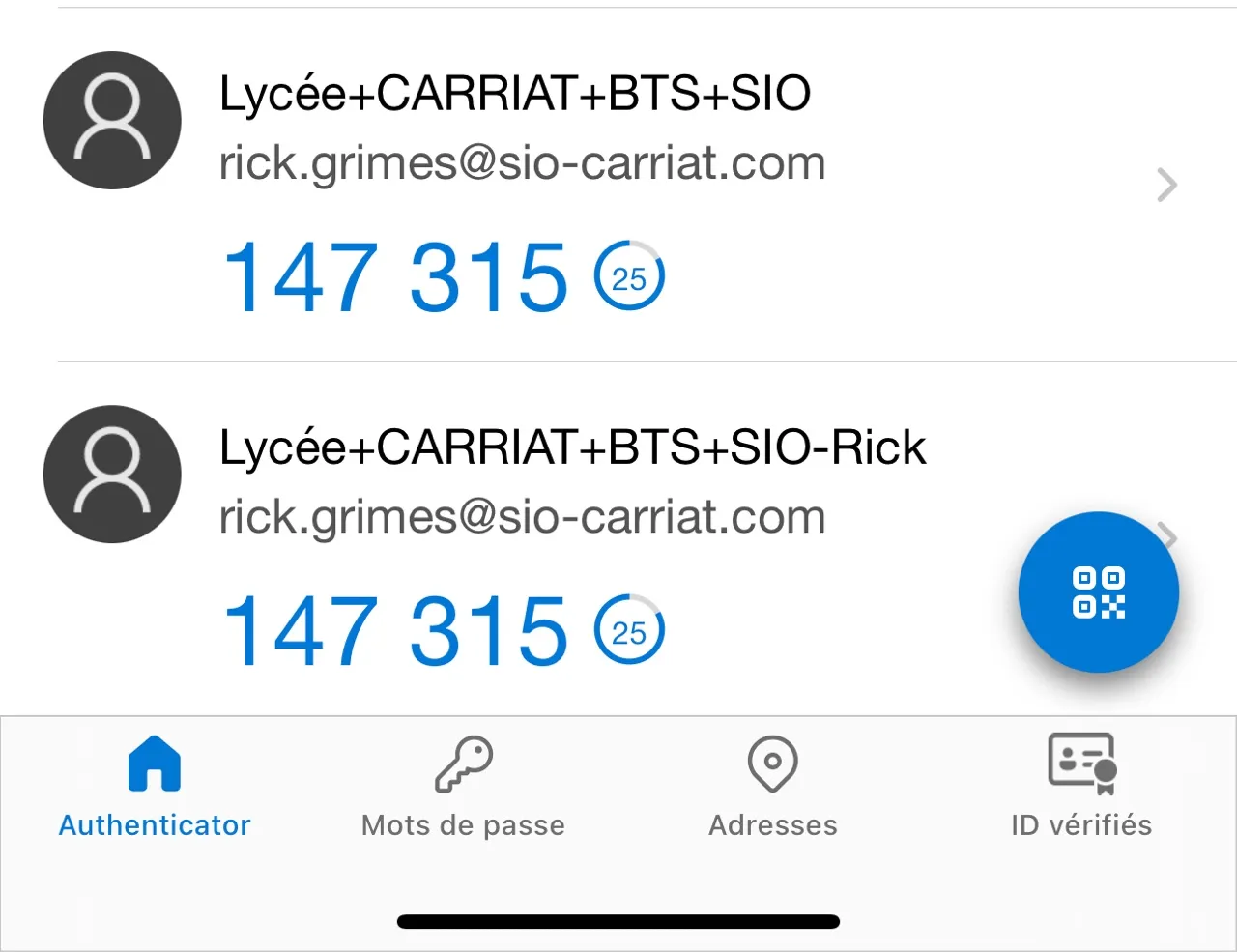Select the Authenticator tab label
Image resolution: width=1237 pixels, height=952 pixels.
155,825
